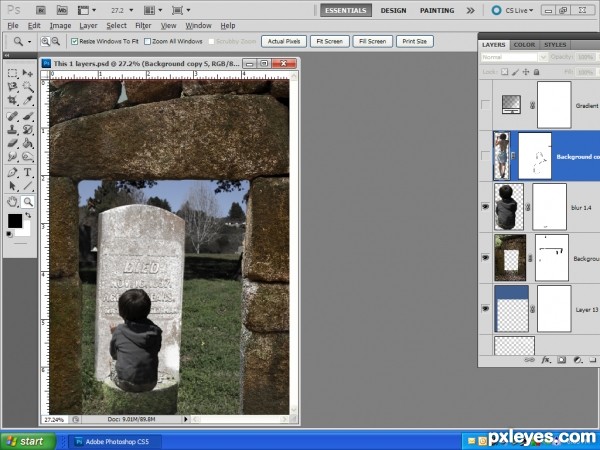Open the Filter menu
The width and height of the screenshot is (600, 450).
[x=143, y=26]
